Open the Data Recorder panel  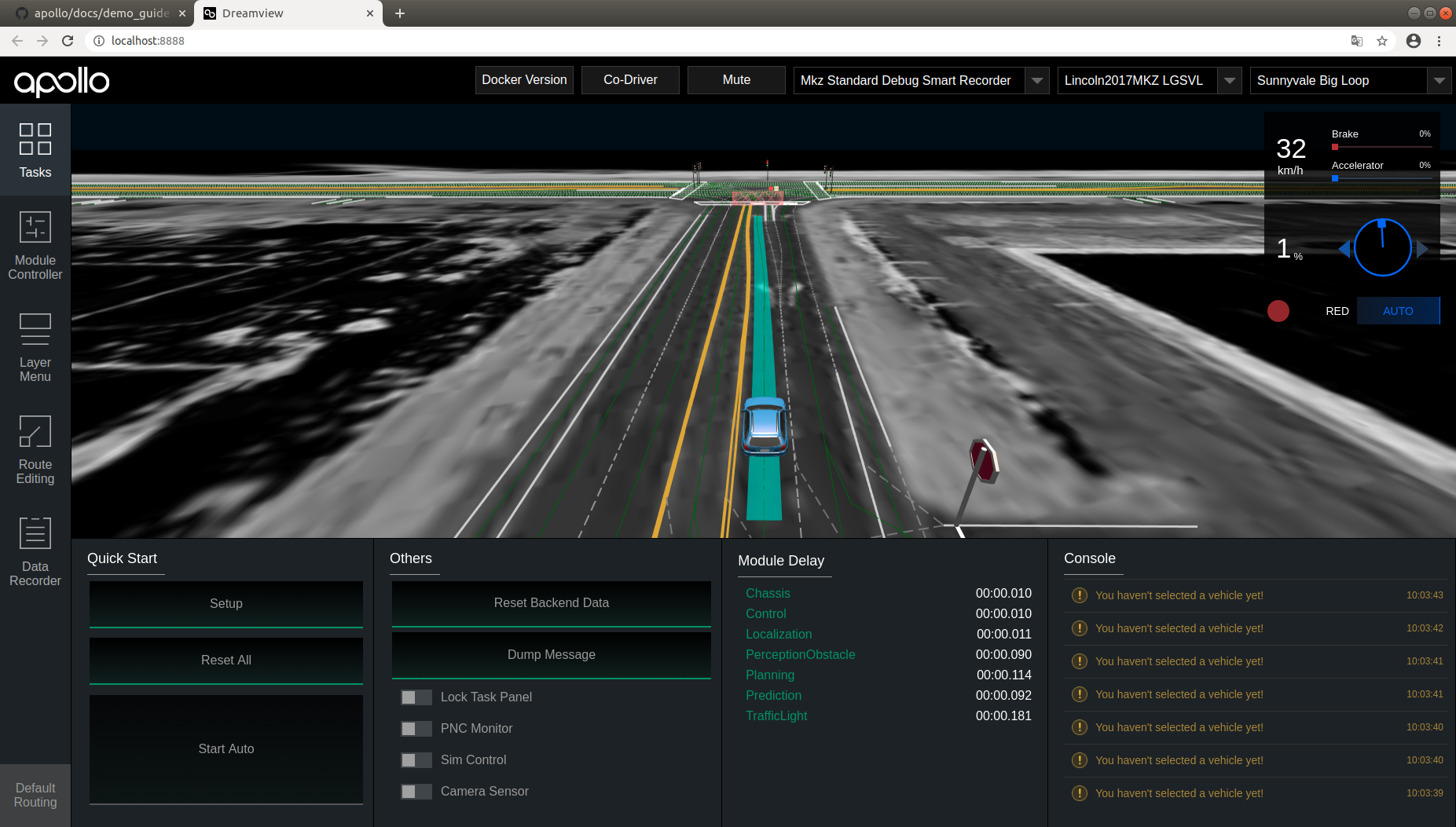click(x=35, y=550)
